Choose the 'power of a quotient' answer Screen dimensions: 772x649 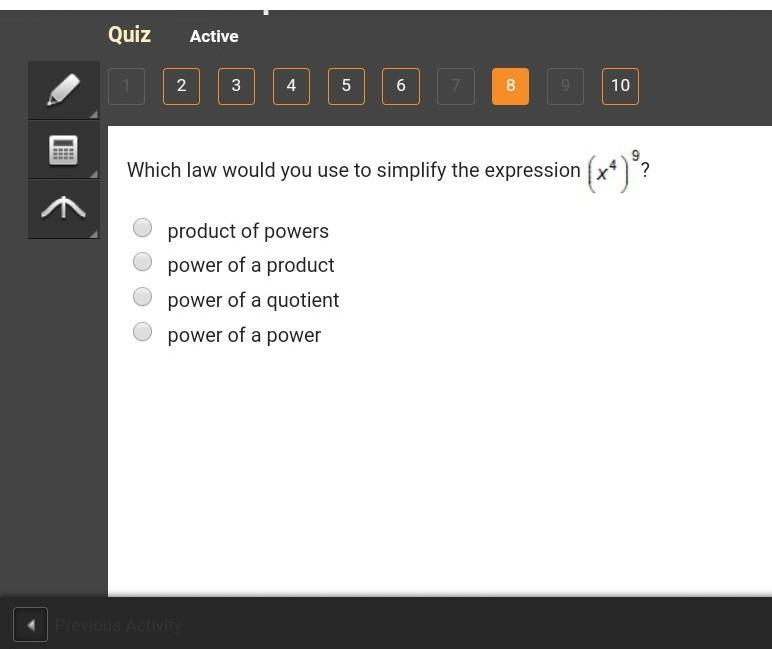click(x=143, y=297)
